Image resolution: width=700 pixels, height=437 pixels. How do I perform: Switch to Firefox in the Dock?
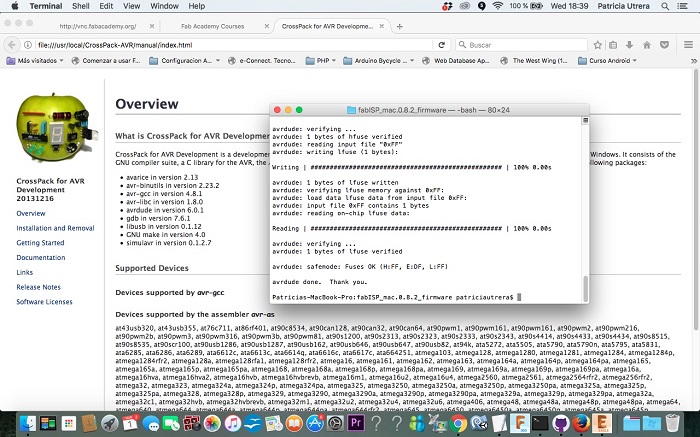581,423
